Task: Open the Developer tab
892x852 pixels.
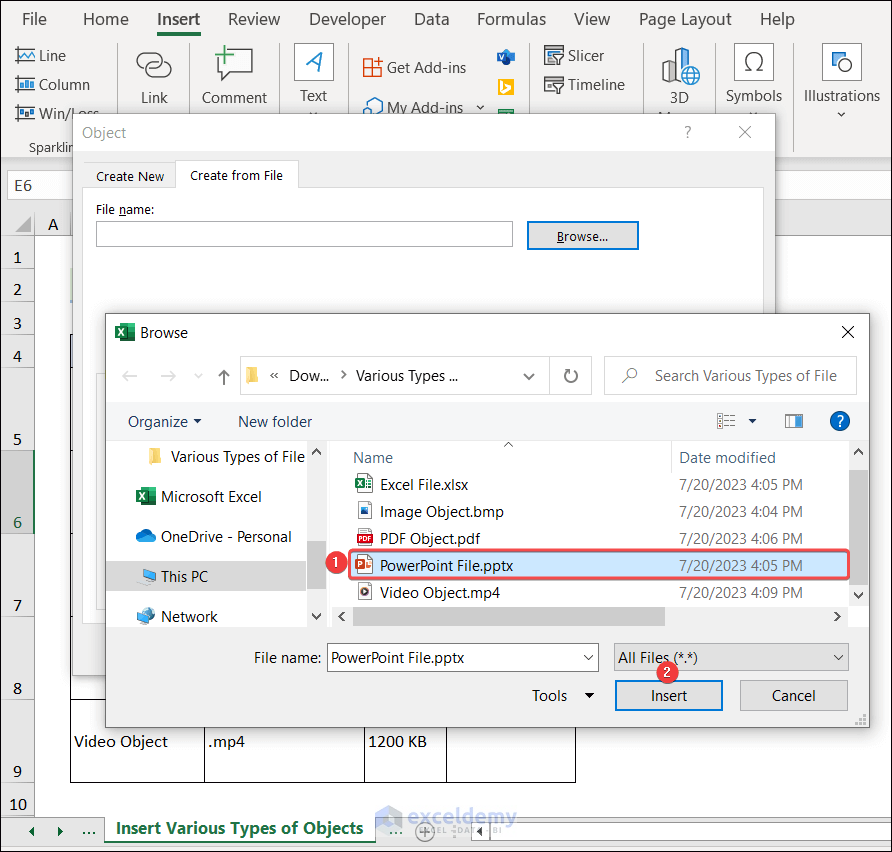Action: coord(347,19)
